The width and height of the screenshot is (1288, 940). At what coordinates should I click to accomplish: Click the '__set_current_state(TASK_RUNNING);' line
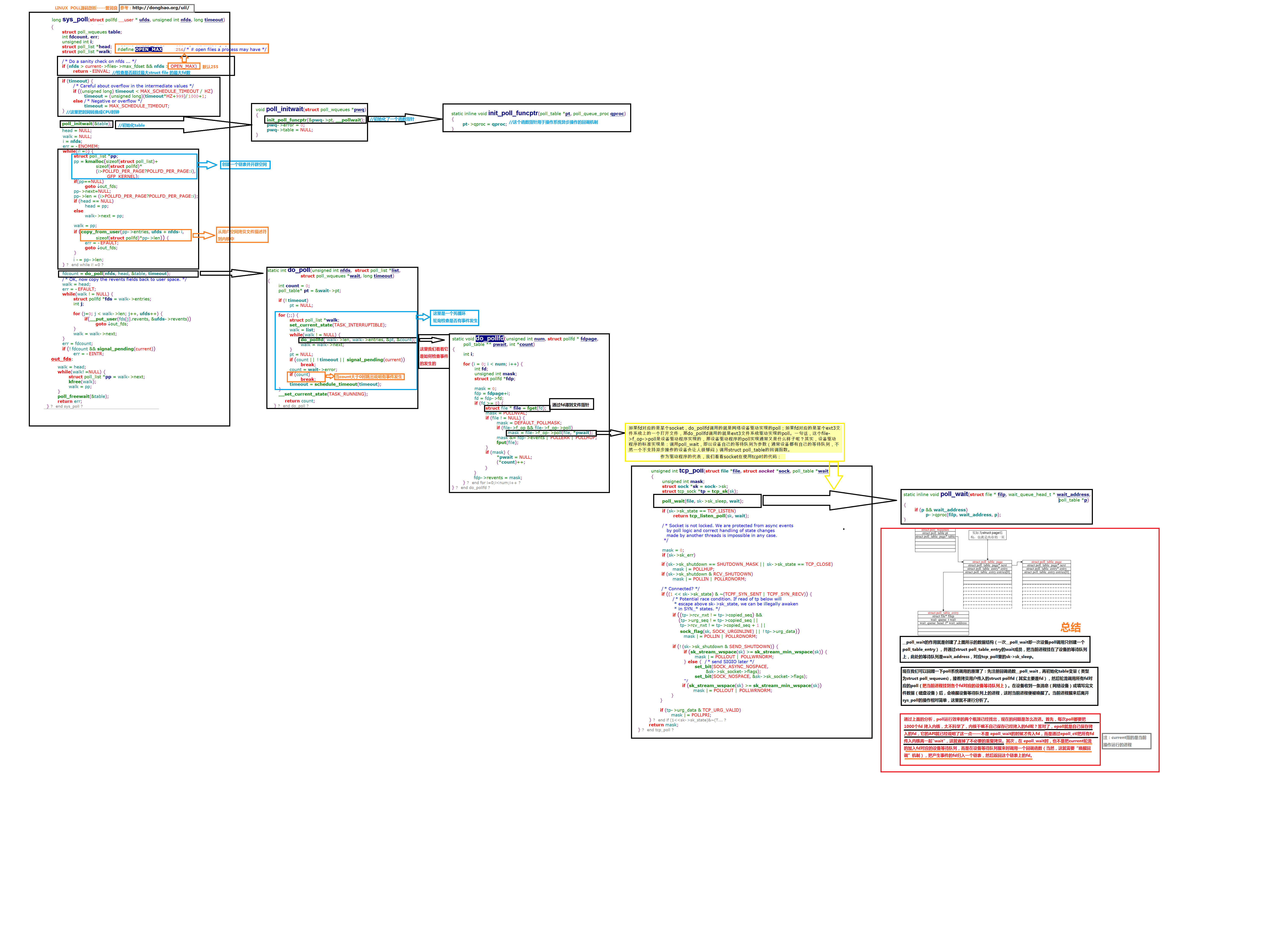323,394
